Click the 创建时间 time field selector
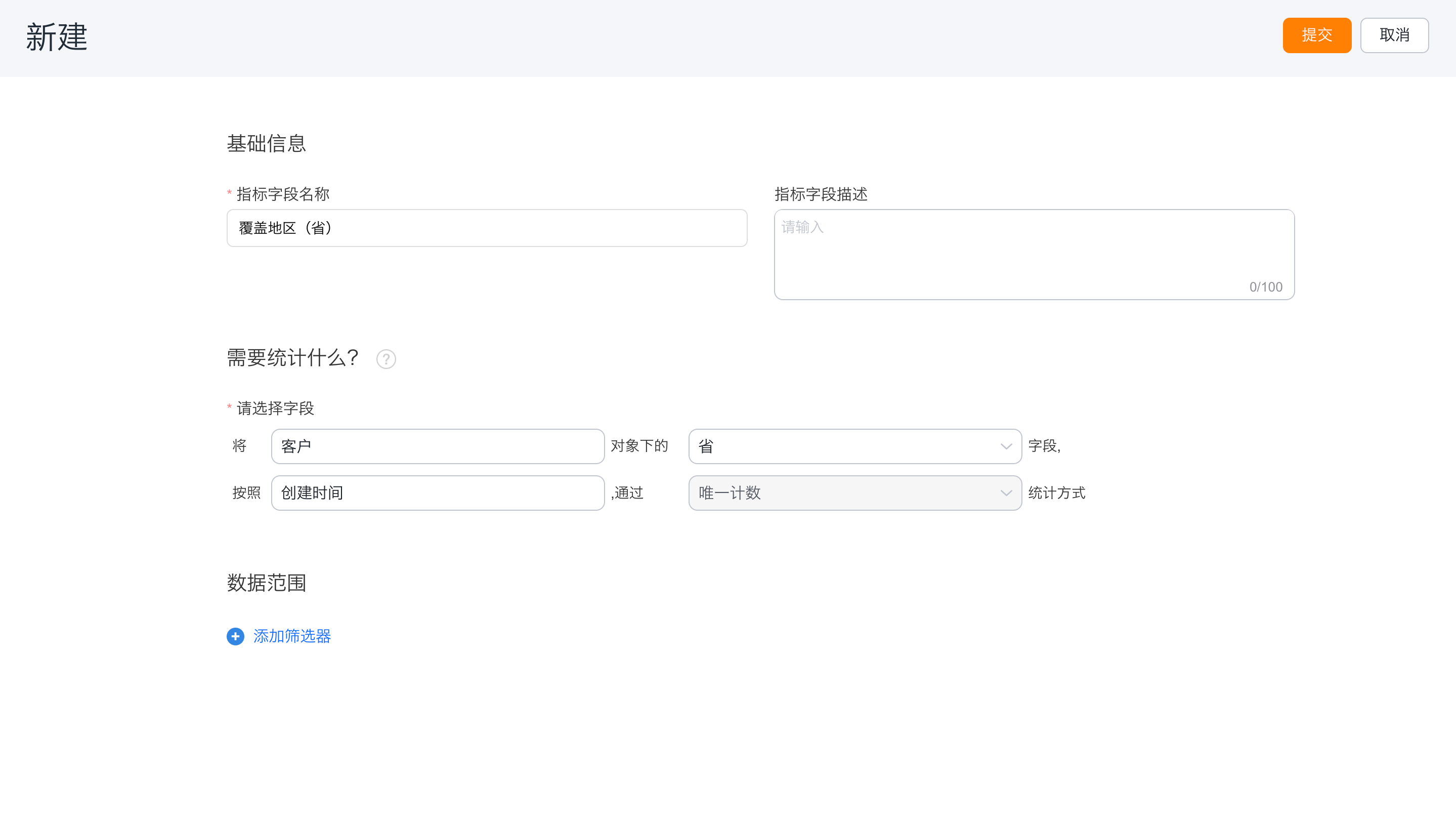Image resolution: width=1456 pixels, height=821 pixels. [x=438, y=493]
